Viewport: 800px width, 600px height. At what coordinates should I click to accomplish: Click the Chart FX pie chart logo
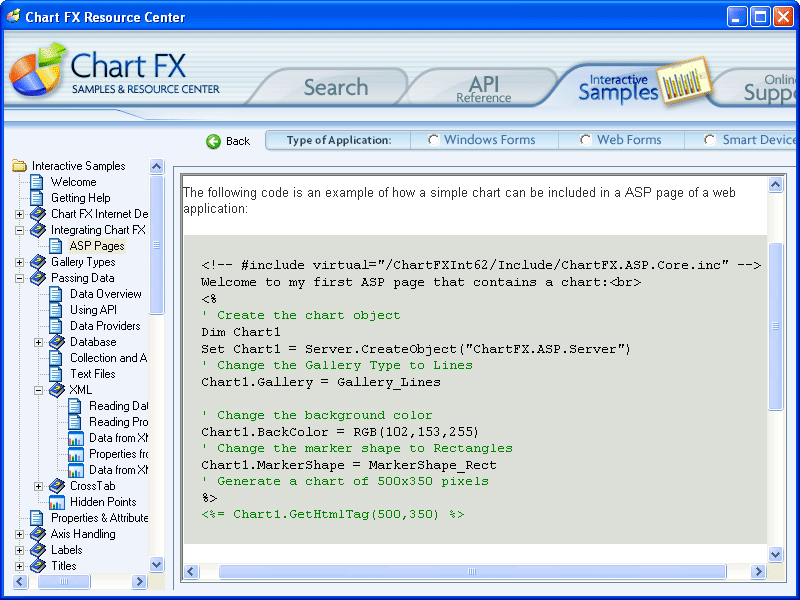(x=37, y=73)
